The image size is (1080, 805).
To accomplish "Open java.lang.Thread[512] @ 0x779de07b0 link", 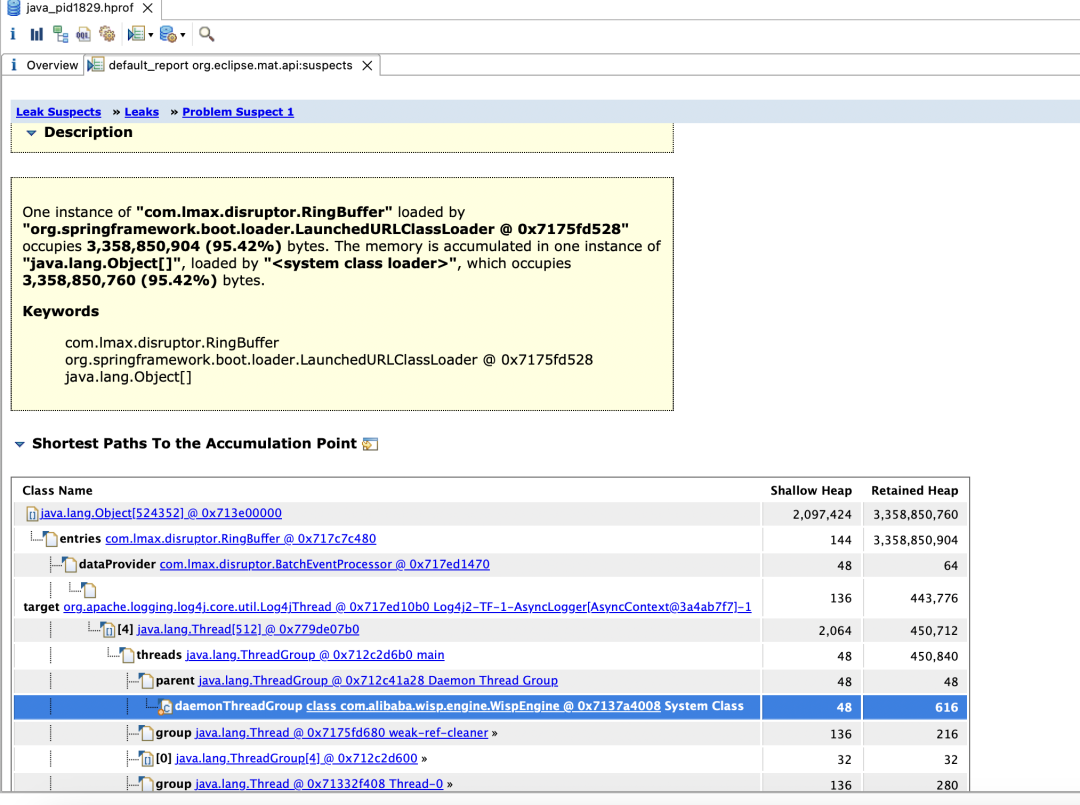I will [248, 629].
